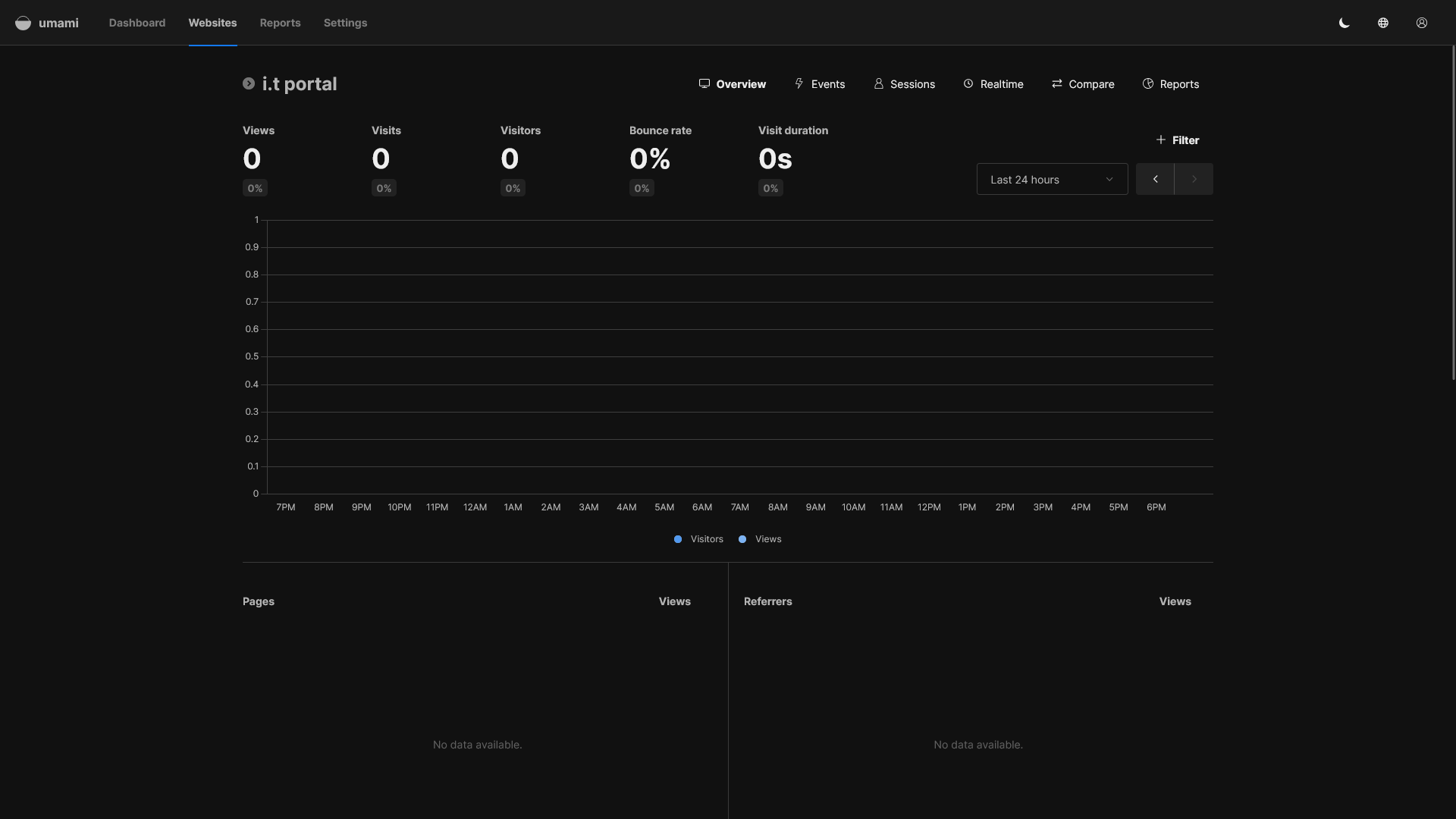The image size is (1456, 819).
Task: Open the Sessions person tab
Action: click(904, 84)
